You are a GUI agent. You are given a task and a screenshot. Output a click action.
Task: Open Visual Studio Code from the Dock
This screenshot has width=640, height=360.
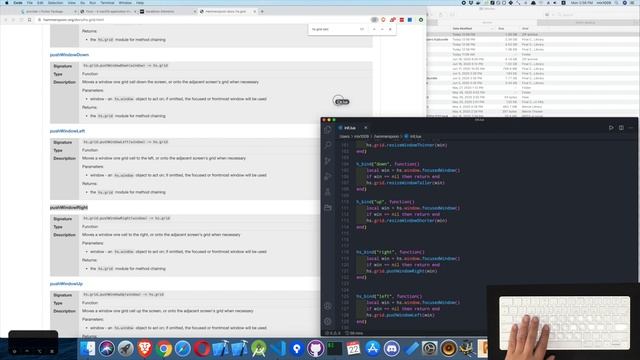click(278, 349)
